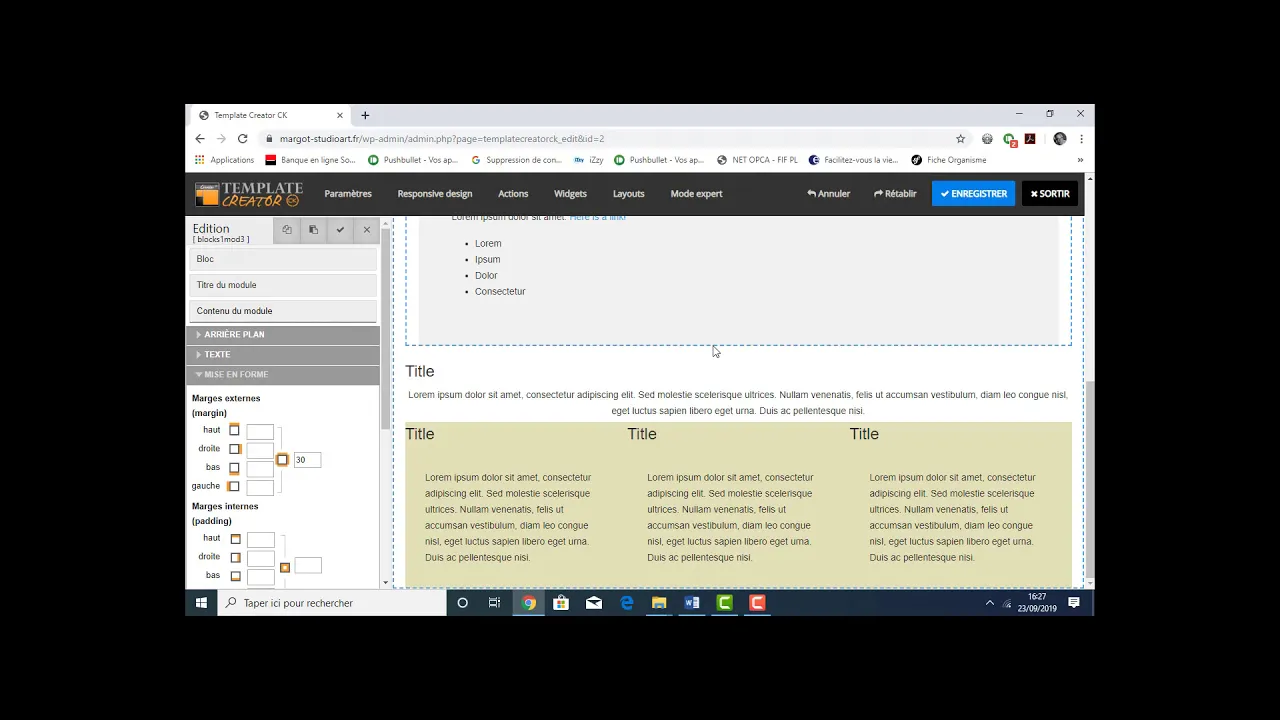Save with the ENREGISTRER button
Image resolution: width=1280 pixels, height=720 pixels.
tap(973, 194)
